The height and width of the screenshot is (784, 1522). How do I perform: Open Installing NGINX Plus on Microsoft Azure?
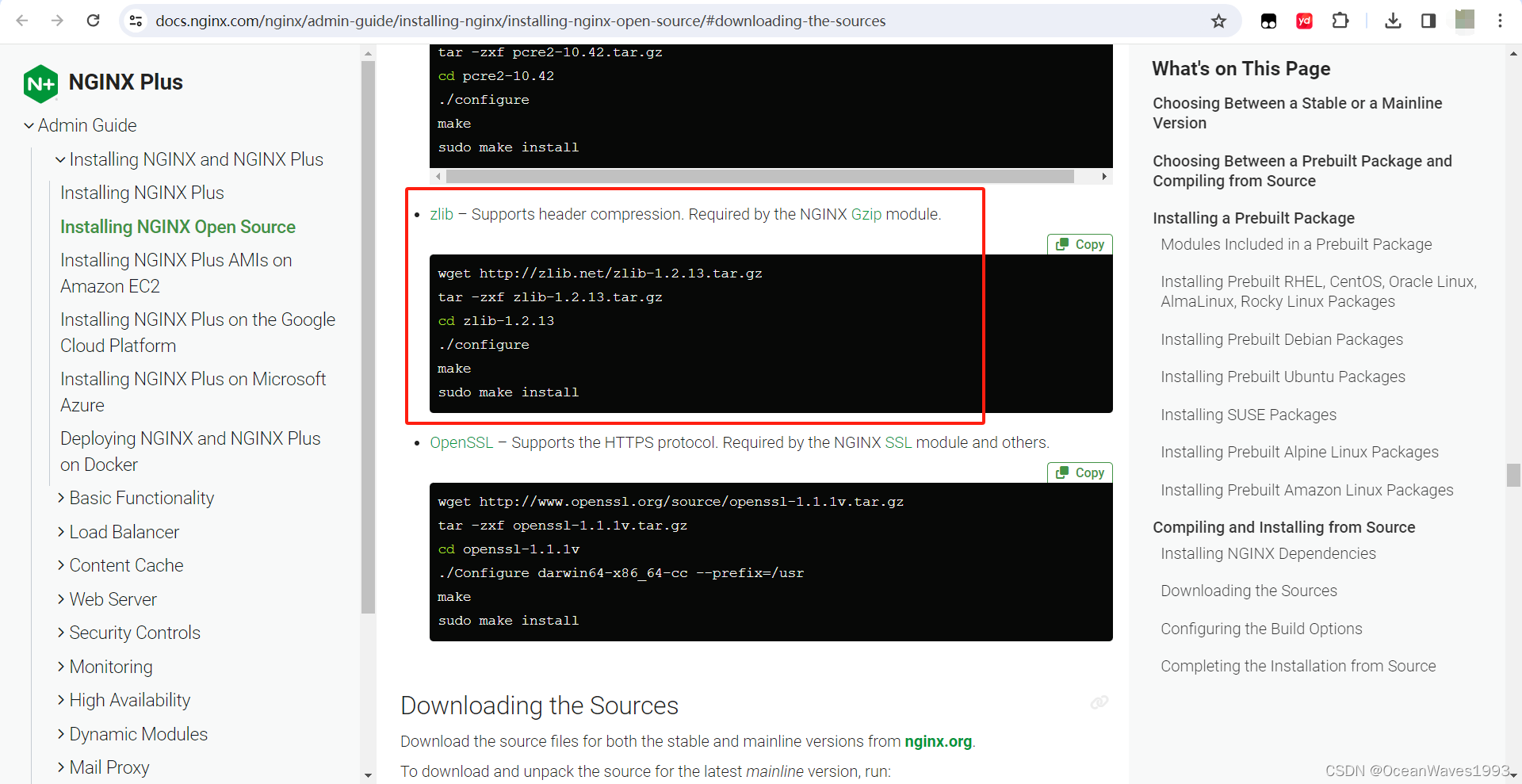[193, 392]
